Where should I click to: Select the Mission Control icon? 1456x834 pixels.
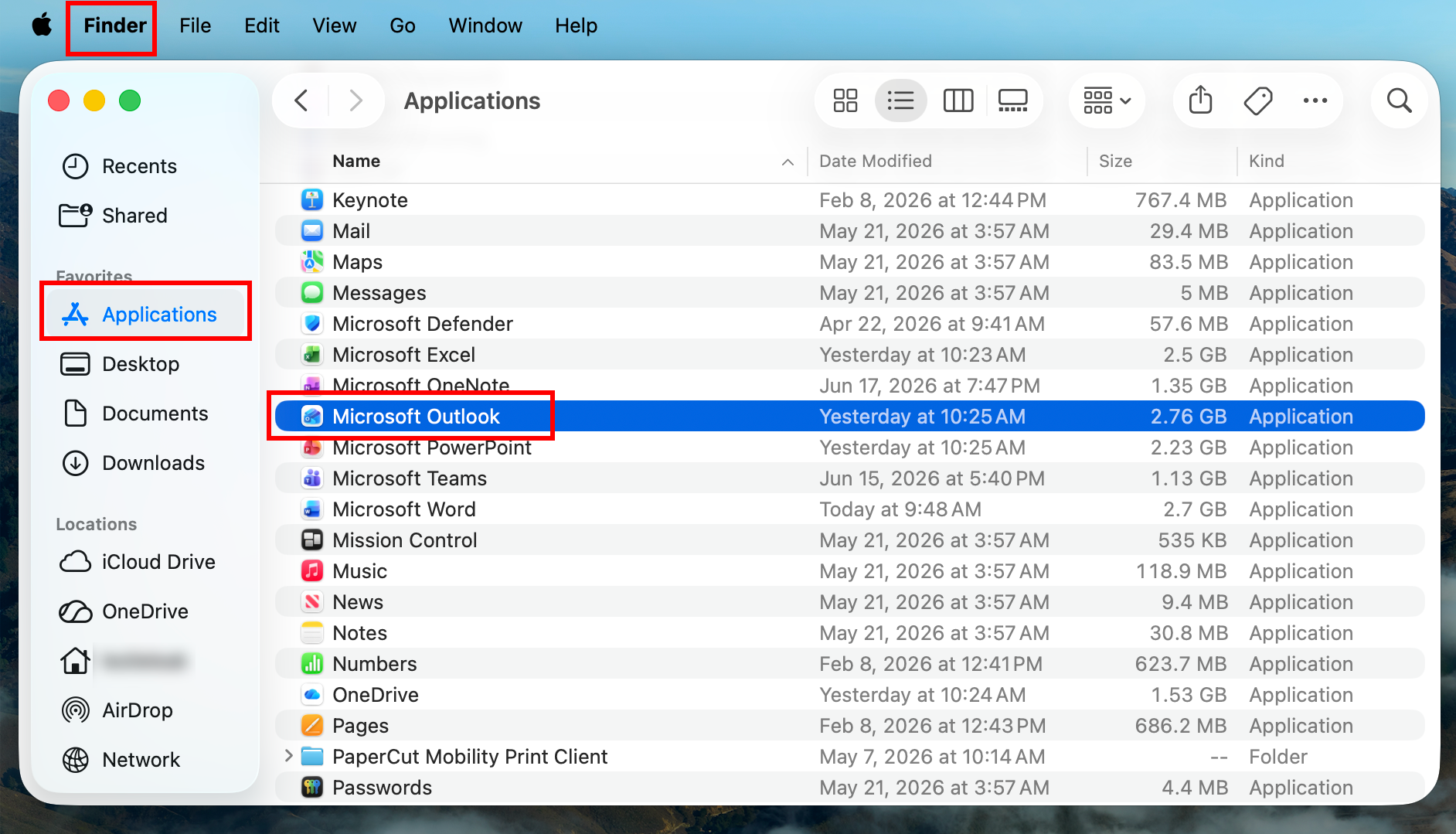pos(311,540)
